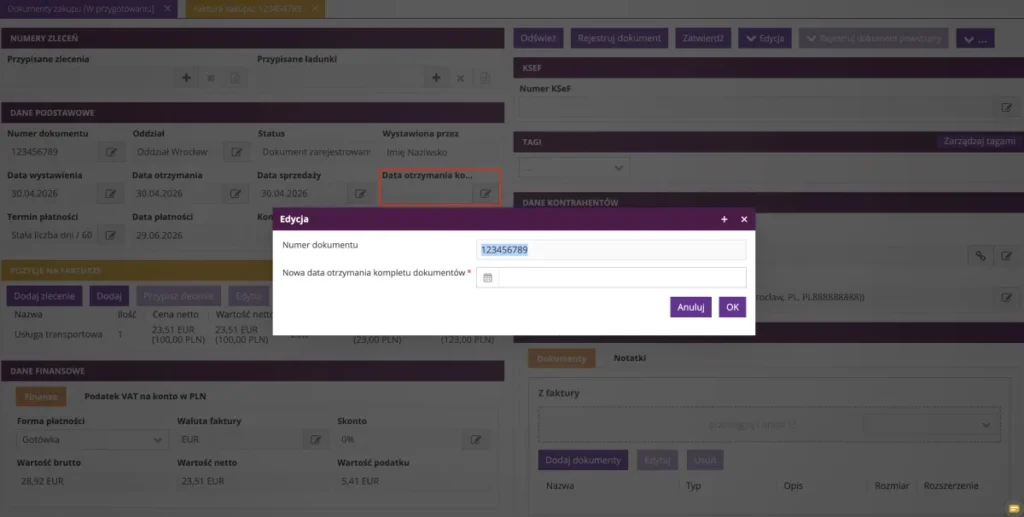Image resolution: width=1024 pixels, height=517 pixels.
Task: Edit the Data otrzymania date
Action: 236,194
